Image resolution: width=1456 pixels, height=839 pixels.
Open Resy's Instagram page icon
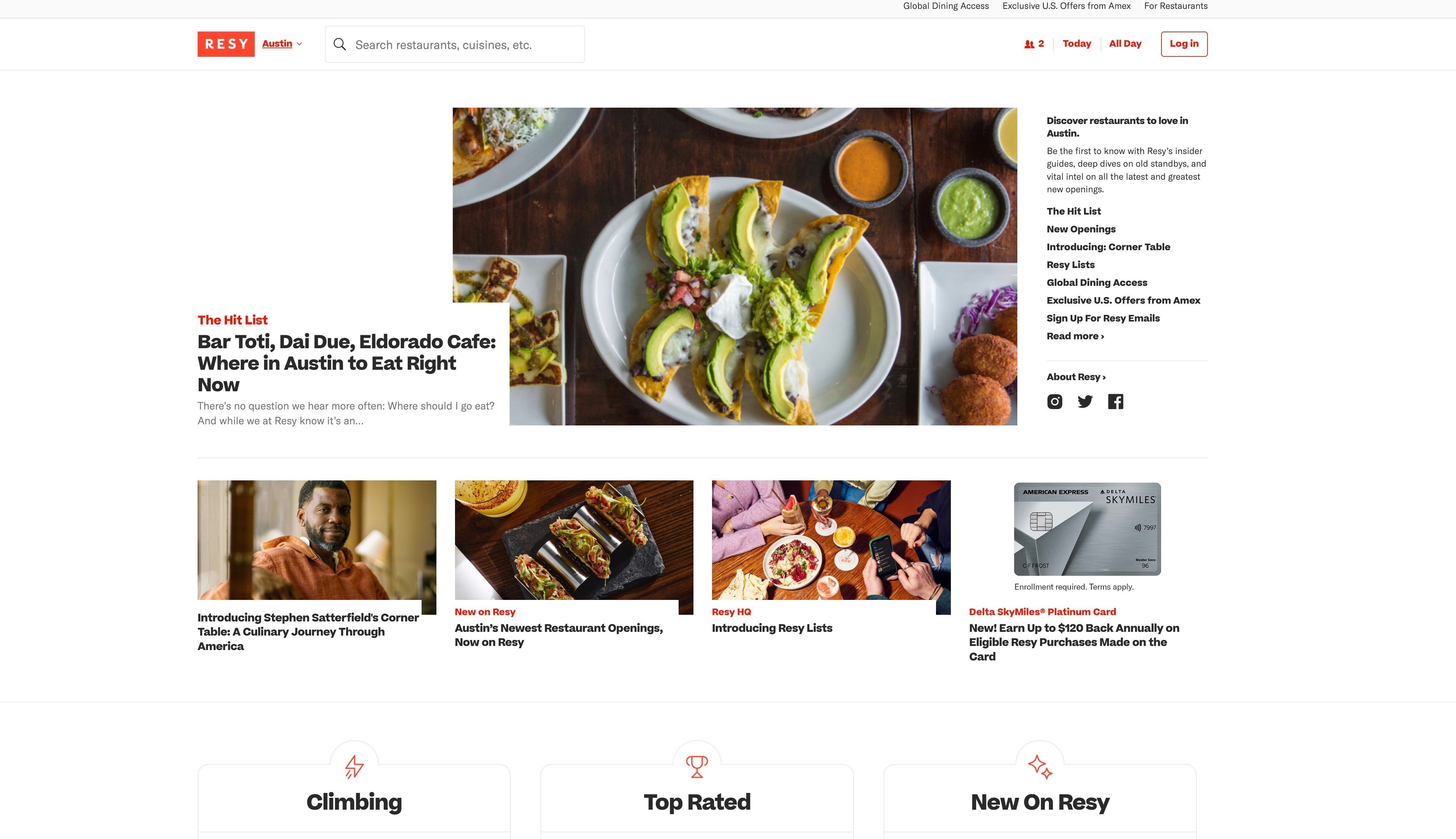pyautogui.click(x=1054, y=402)
